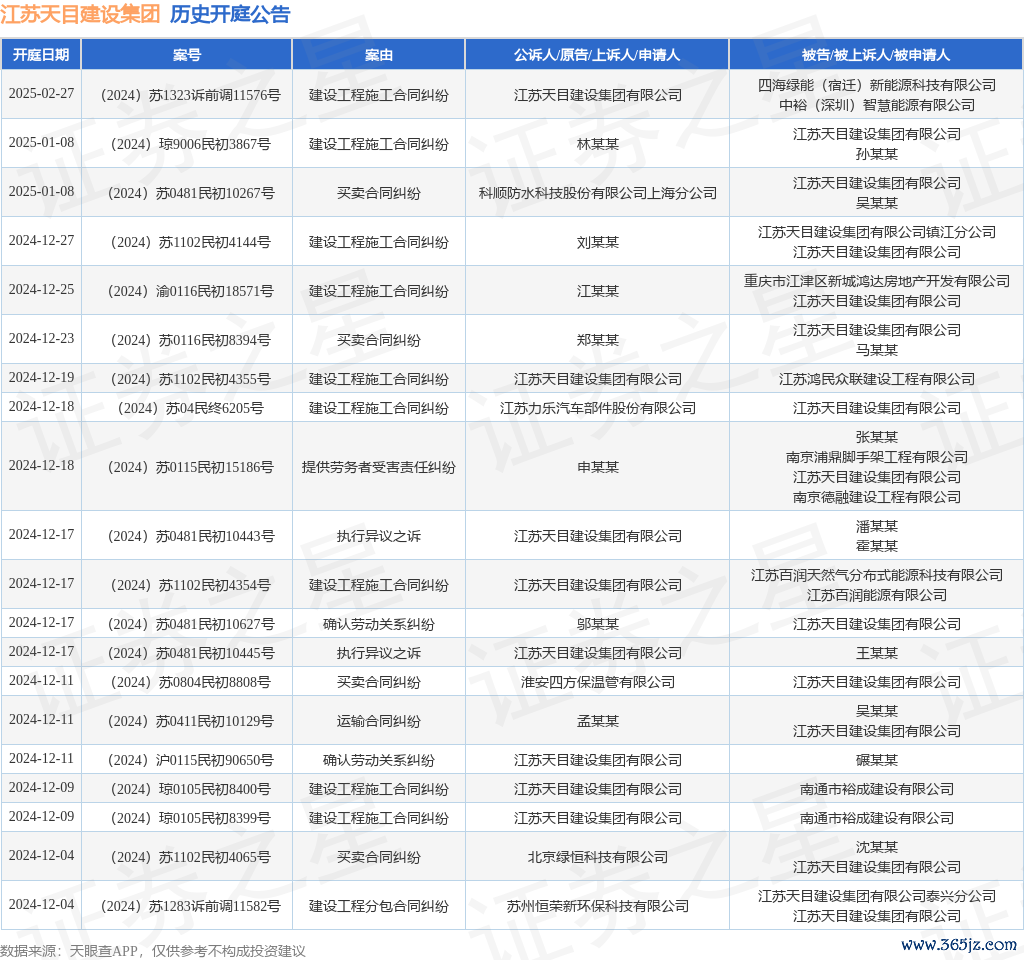This screenshot has height=960, width=1024.
Task: Click case number (2024)苏0804民初8808号
Action: (190, 682)
